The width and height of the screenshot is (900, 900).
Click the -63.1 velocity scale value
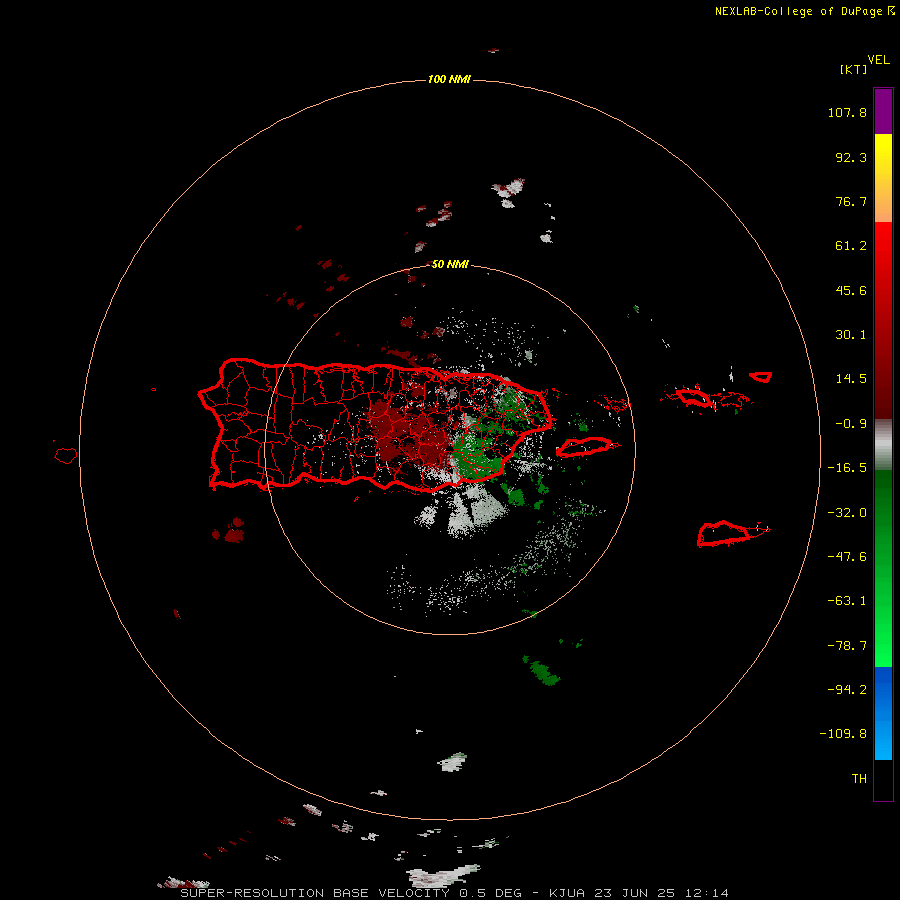coord(847,601)
